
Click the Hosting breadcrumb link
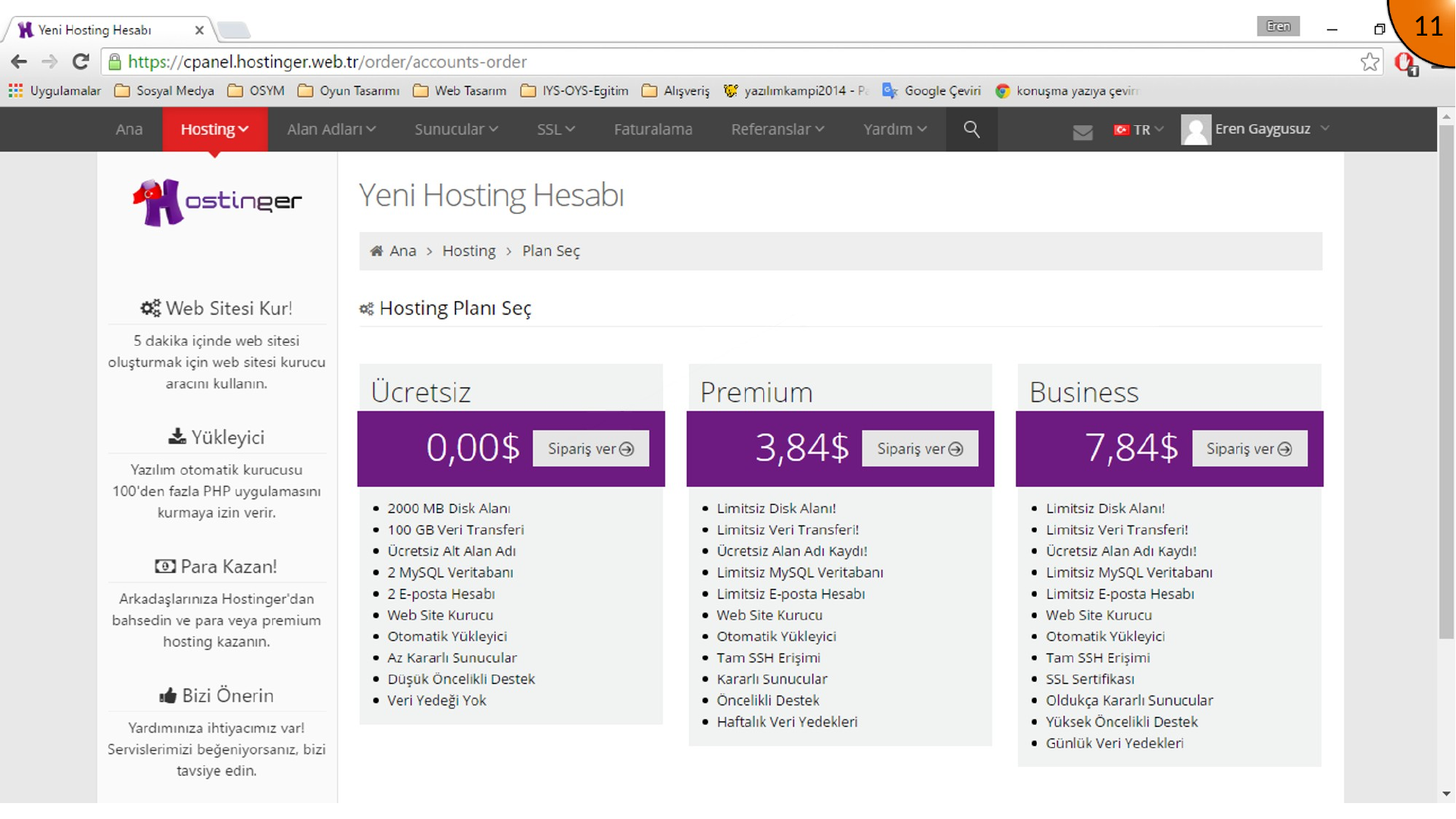pyautogui.click(x=468, y=251)
